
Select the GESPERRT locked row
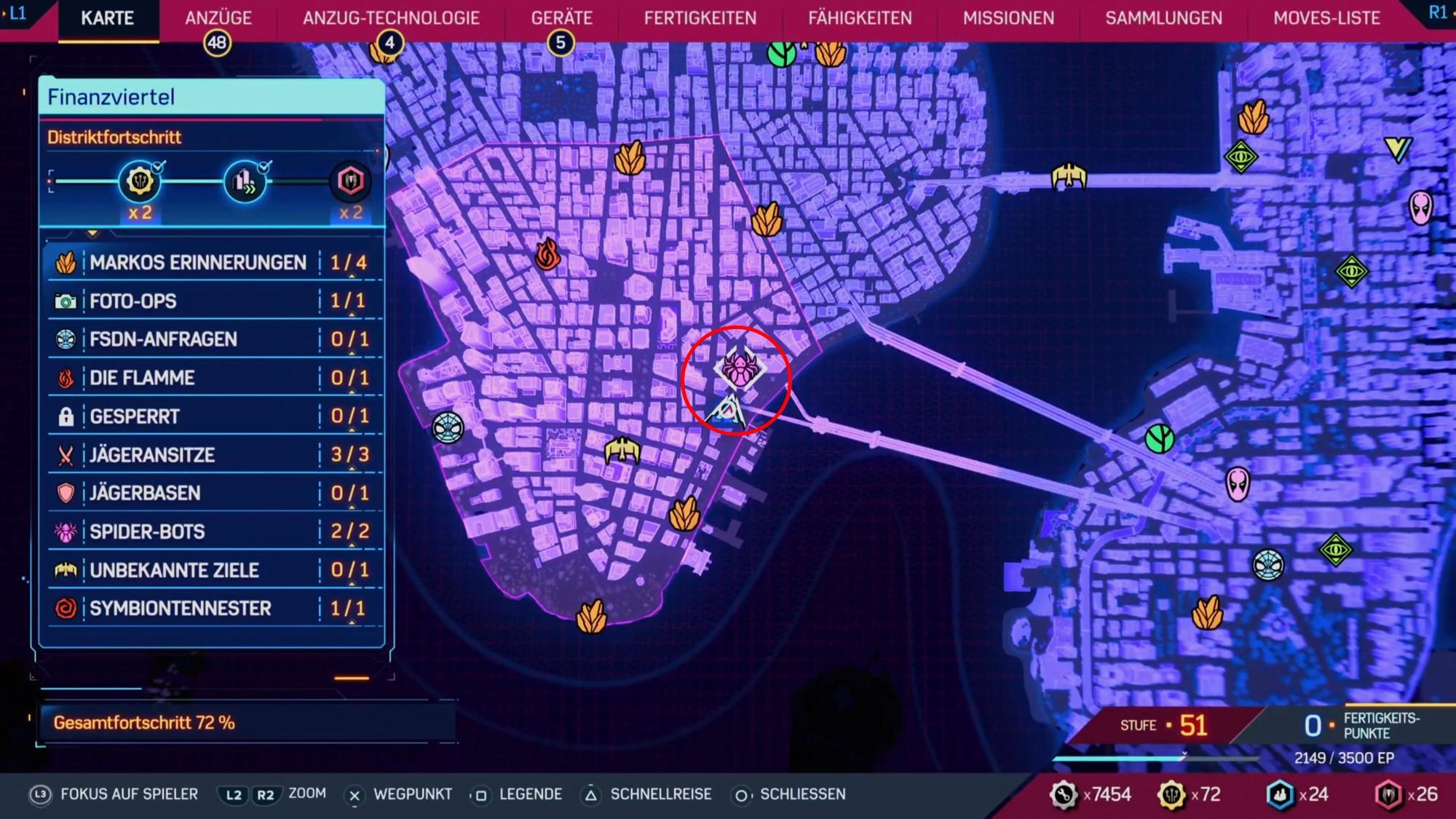tap(214, 416)
